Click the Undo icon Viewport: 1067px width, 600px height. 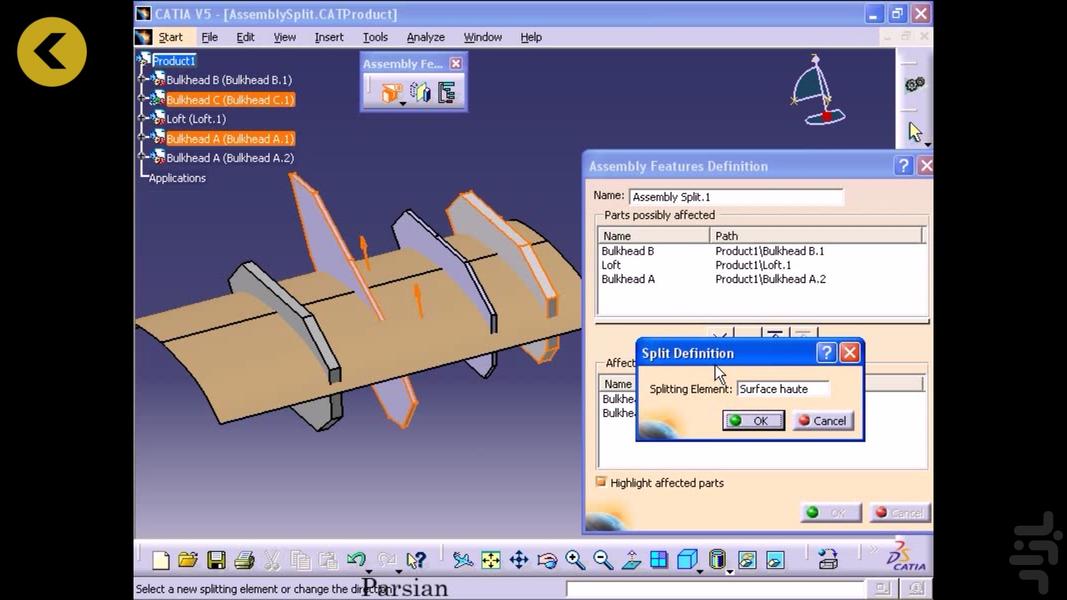356,559
